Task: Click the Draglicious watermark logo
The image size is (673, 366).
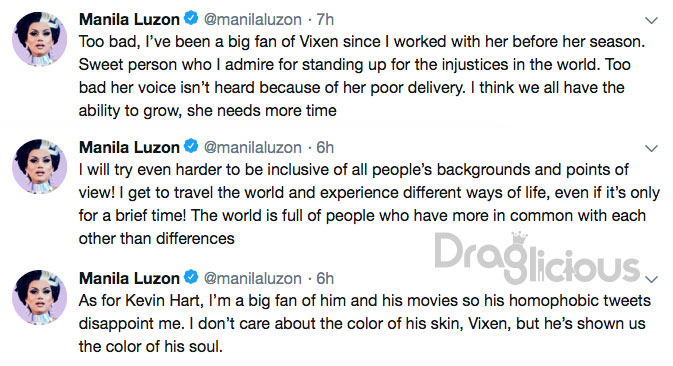Action: pos(537,258)
